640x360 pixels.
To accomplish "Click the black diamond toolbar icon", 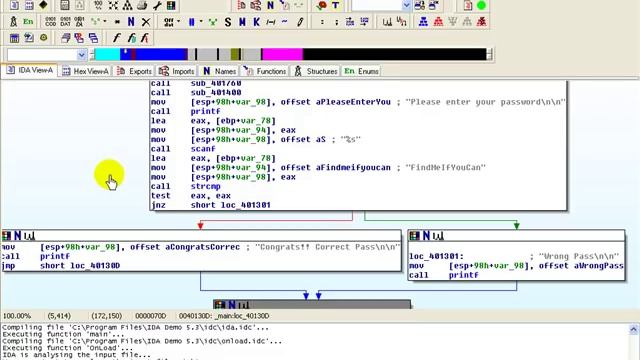I will [43, 5].
